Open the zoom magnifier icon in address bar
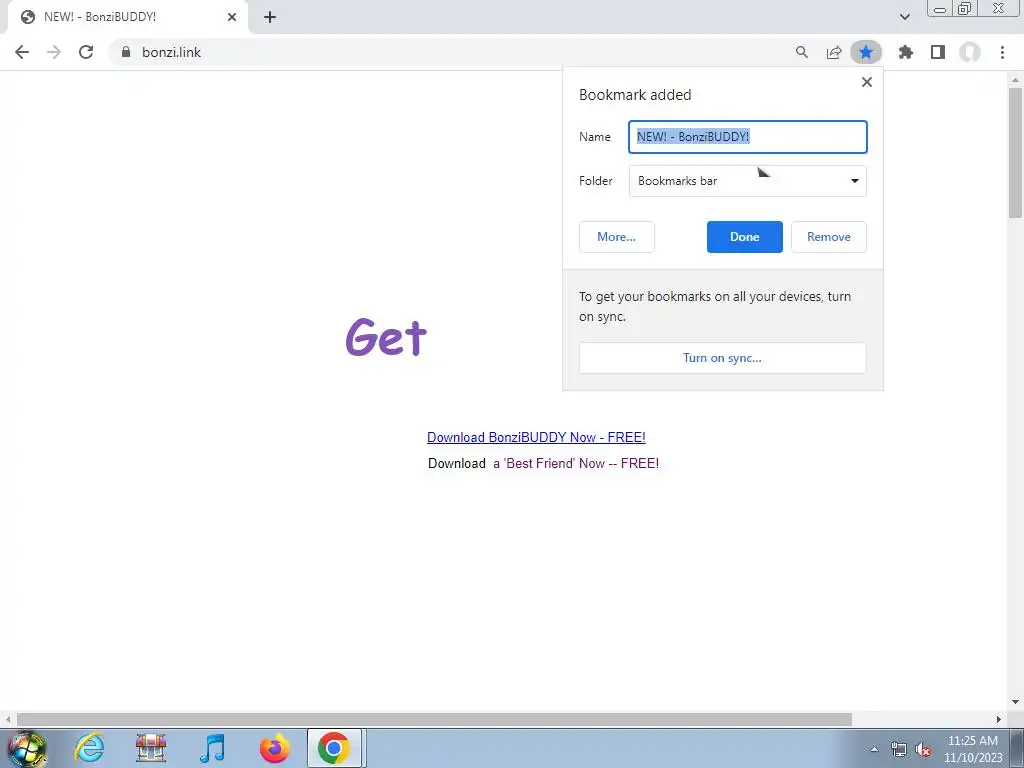 click(x=802, y=52)
